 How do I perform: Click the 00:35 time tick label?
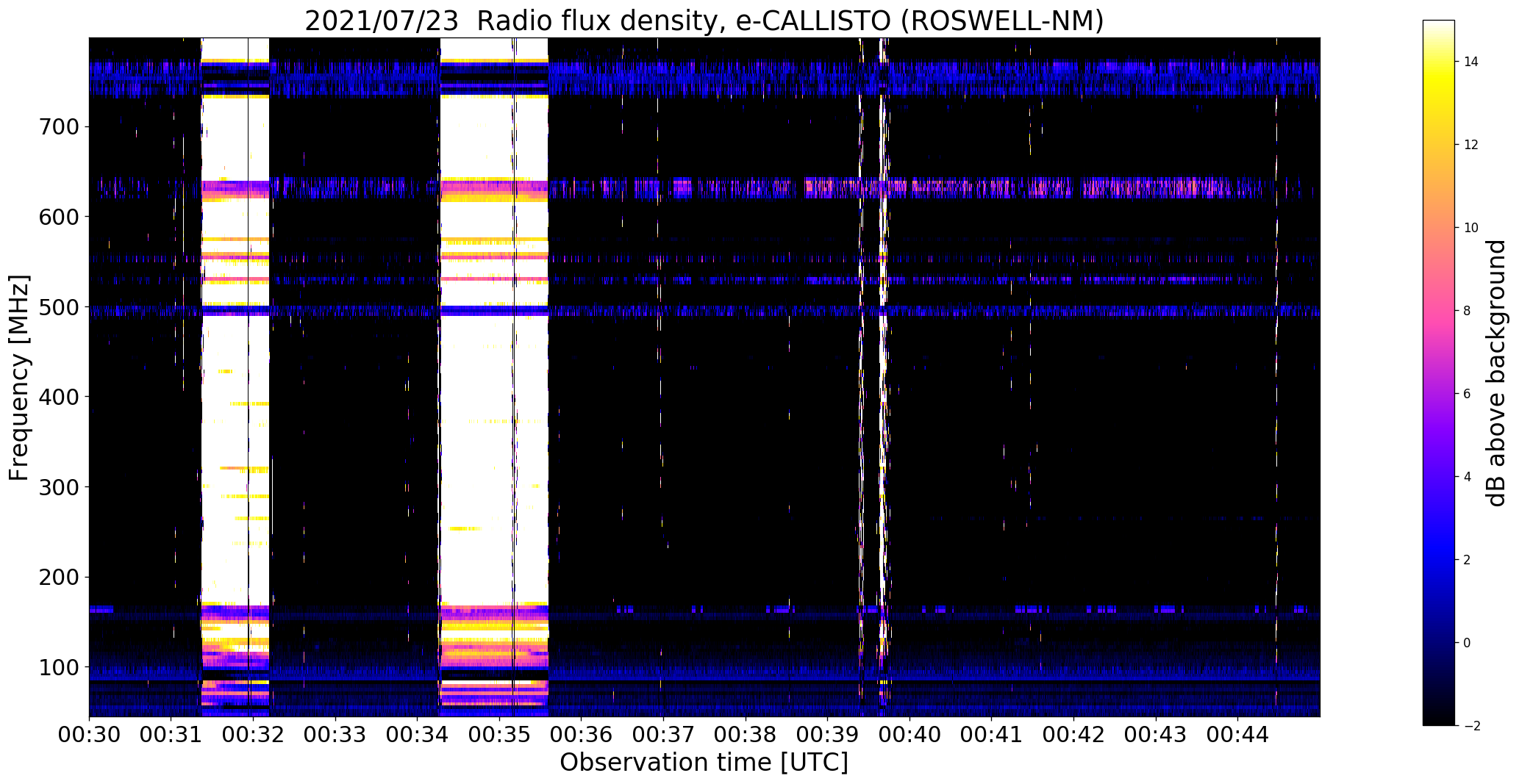pyautogui.click(x=499, y=735)
